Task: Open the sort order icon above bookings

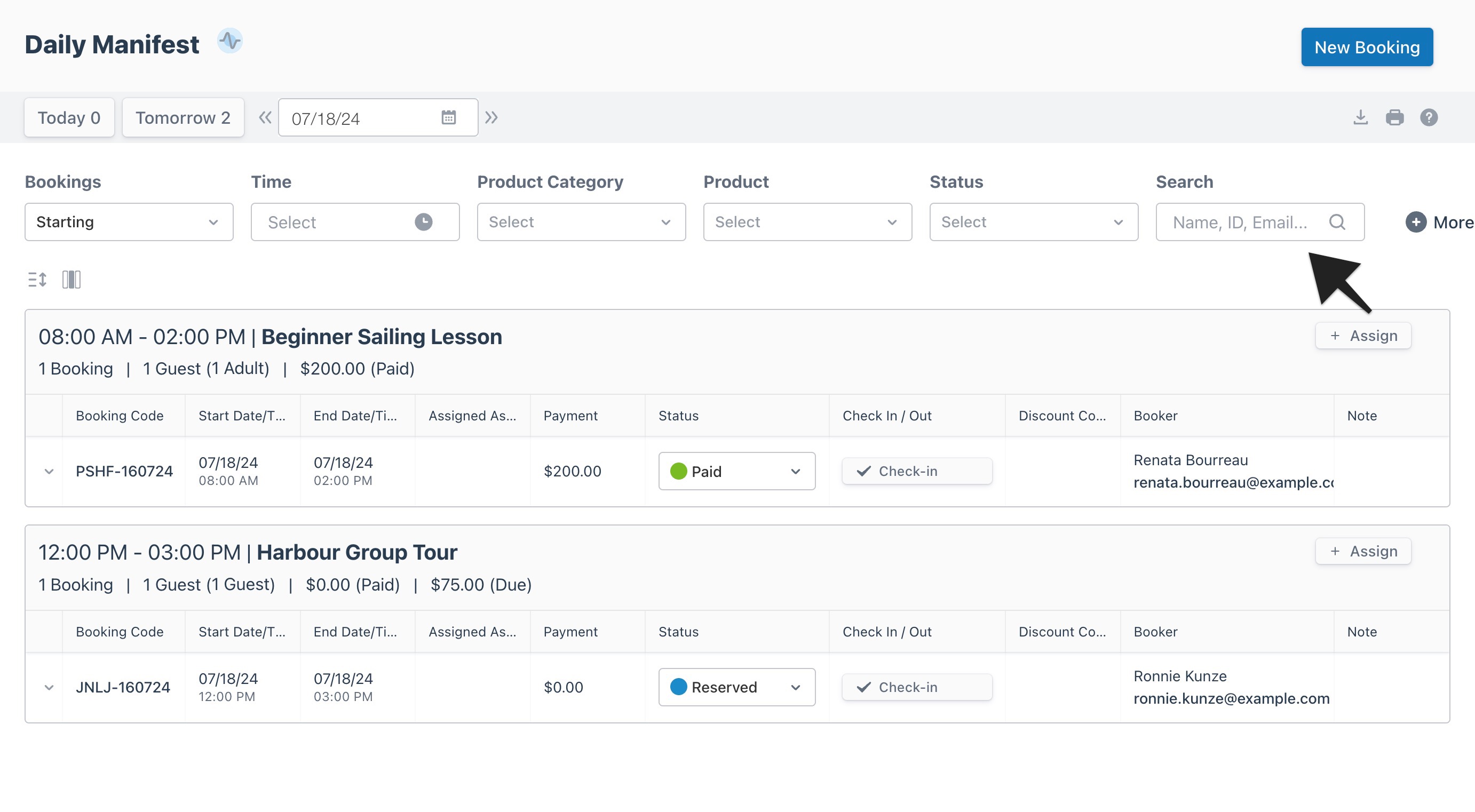Action: (x=37, y=280)
